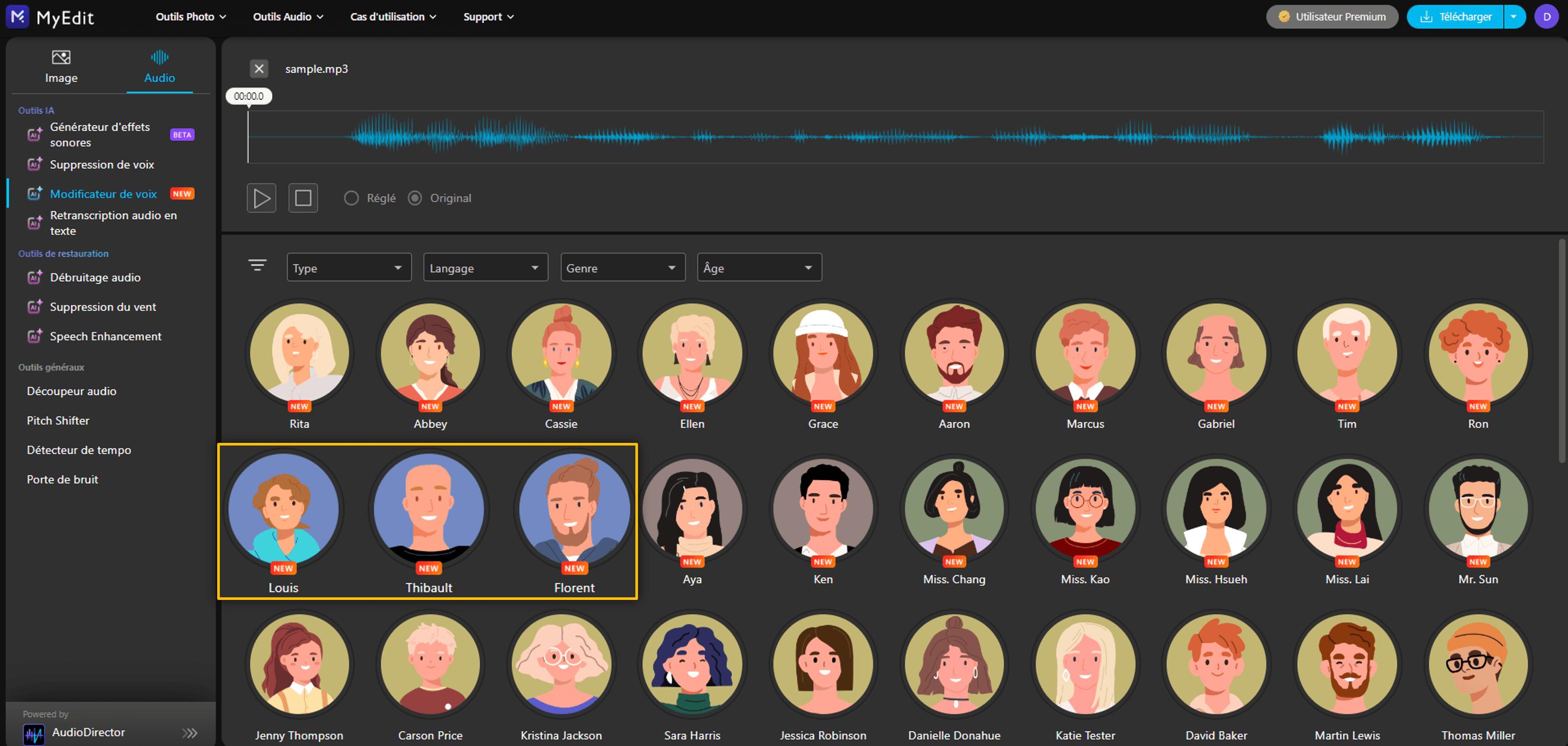The image size is (1568, 746).
Task: Open the Outils Audio menu
Action: click(x=288, y=16)
